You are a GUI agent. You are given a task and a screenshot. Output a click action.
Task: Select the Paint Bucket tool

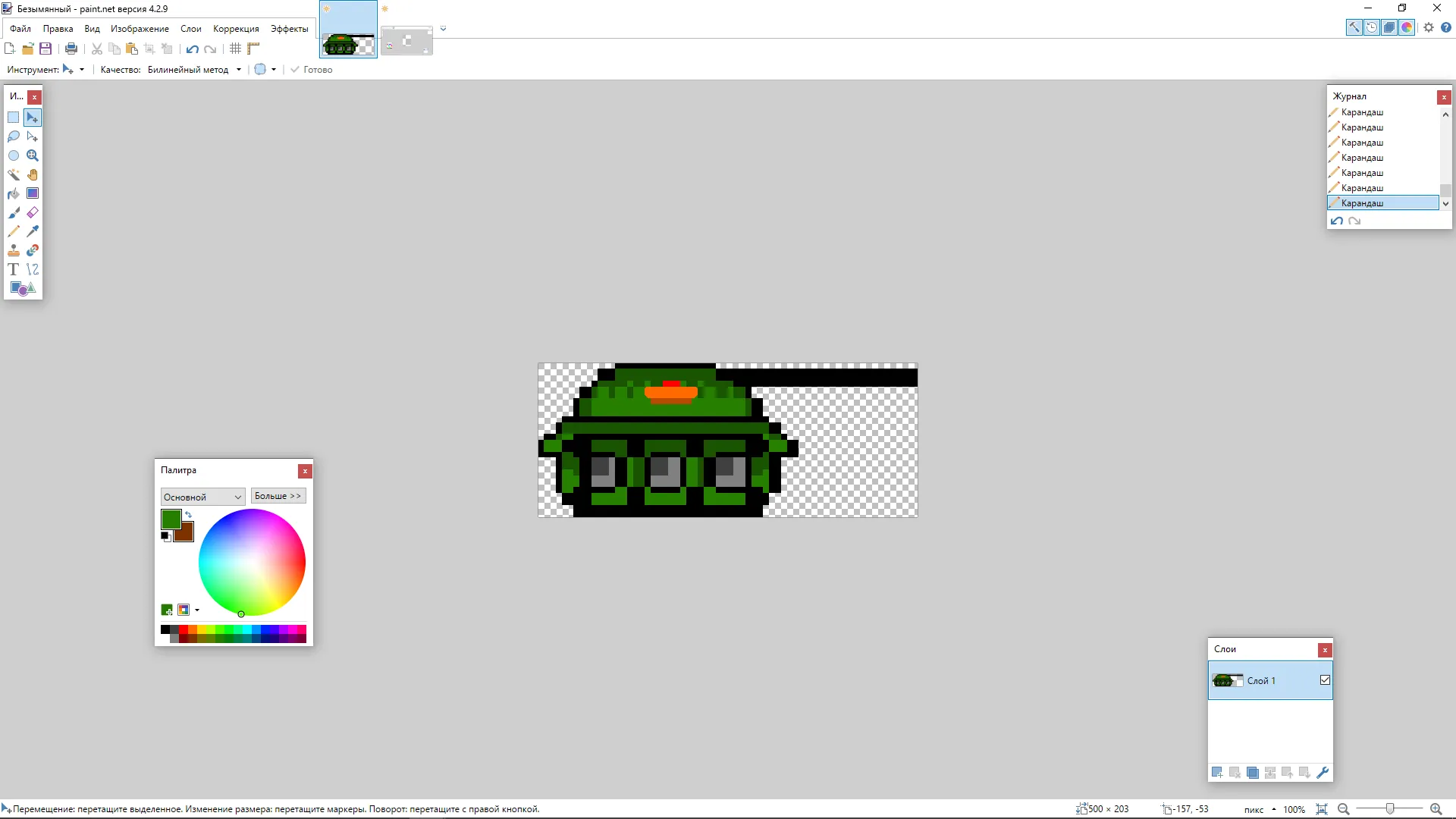click(x=14, y=193)
